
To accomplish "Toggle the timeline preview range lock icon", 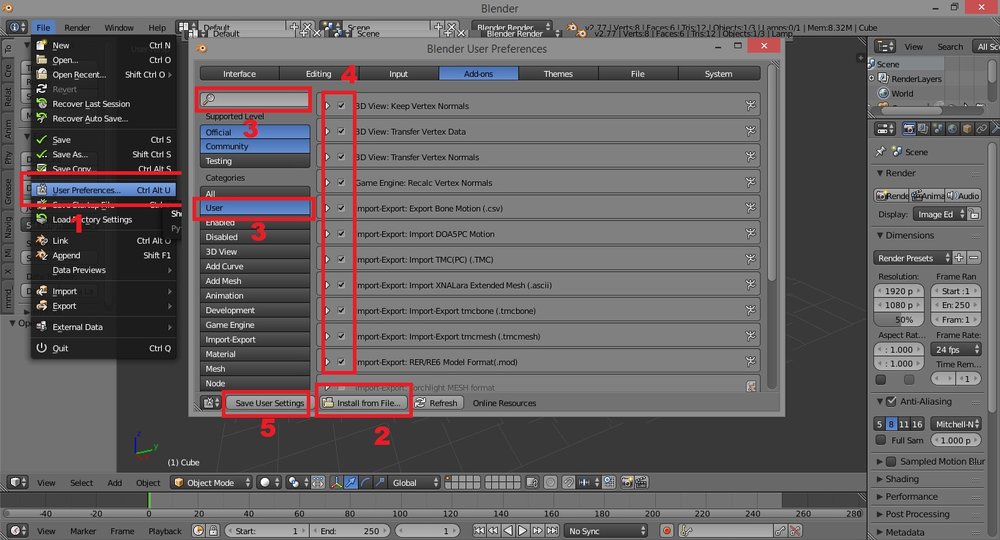I will (x=214, y=530).
